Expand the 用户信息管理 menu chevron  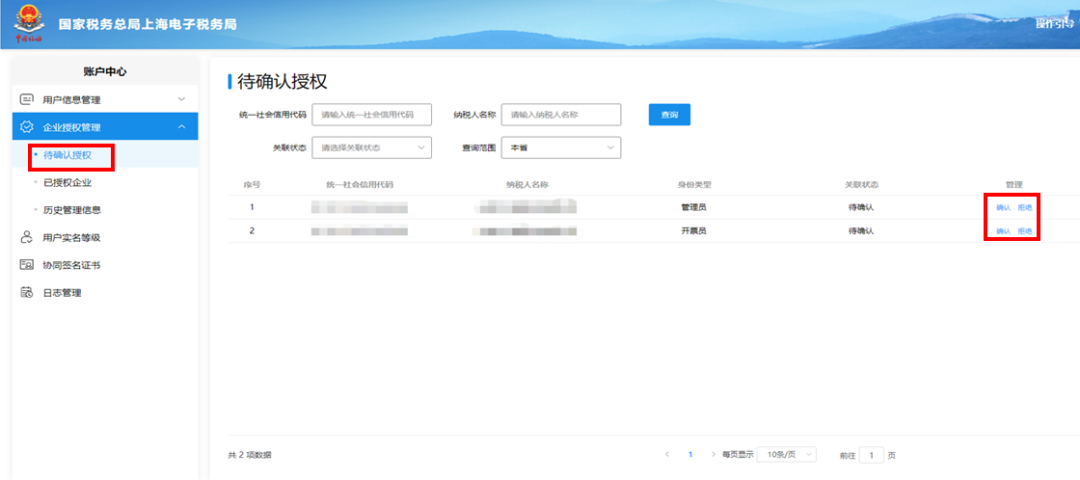pyautogui.click(x=182, y=99)
